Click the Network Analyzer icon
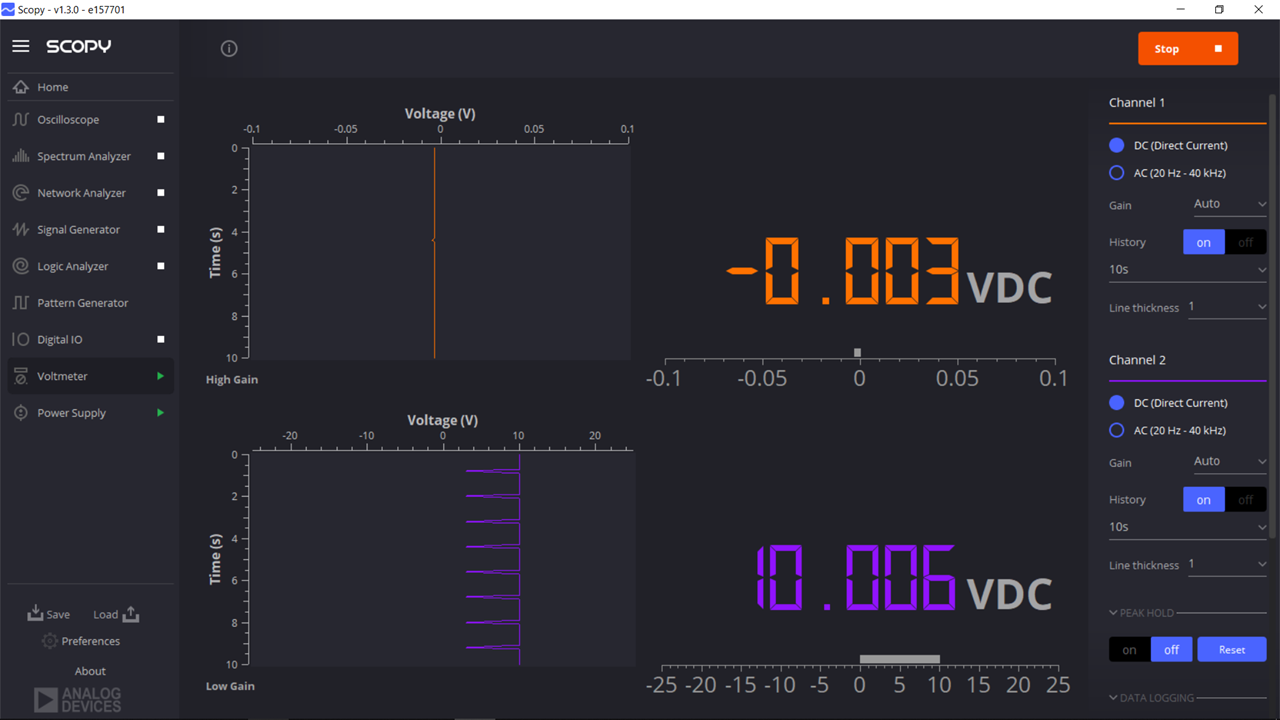This screenshot has width=1280, height=720. click(x=21, y=193)
